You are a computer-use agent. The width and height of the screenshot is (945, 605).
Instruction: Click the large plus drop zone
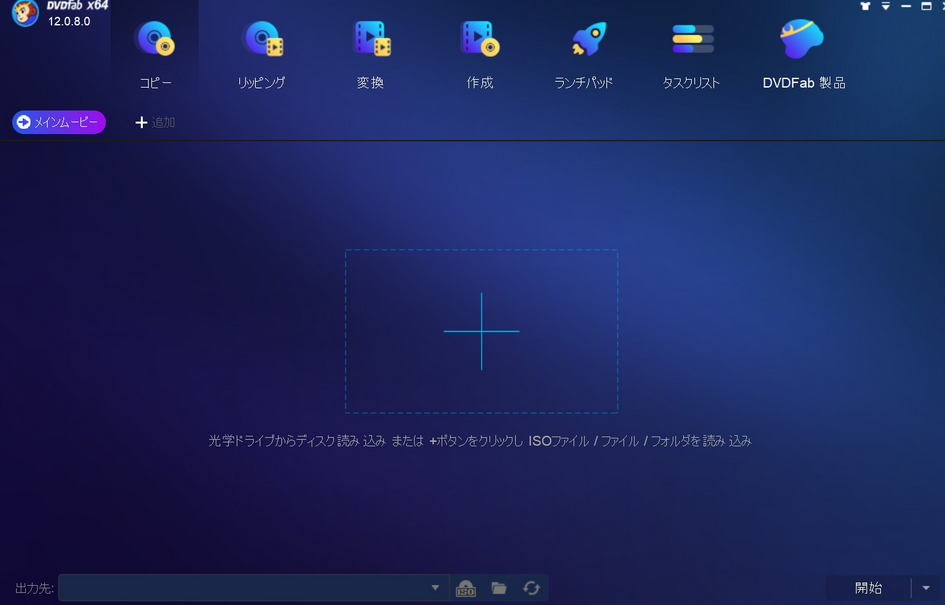[x=481, y=331]
